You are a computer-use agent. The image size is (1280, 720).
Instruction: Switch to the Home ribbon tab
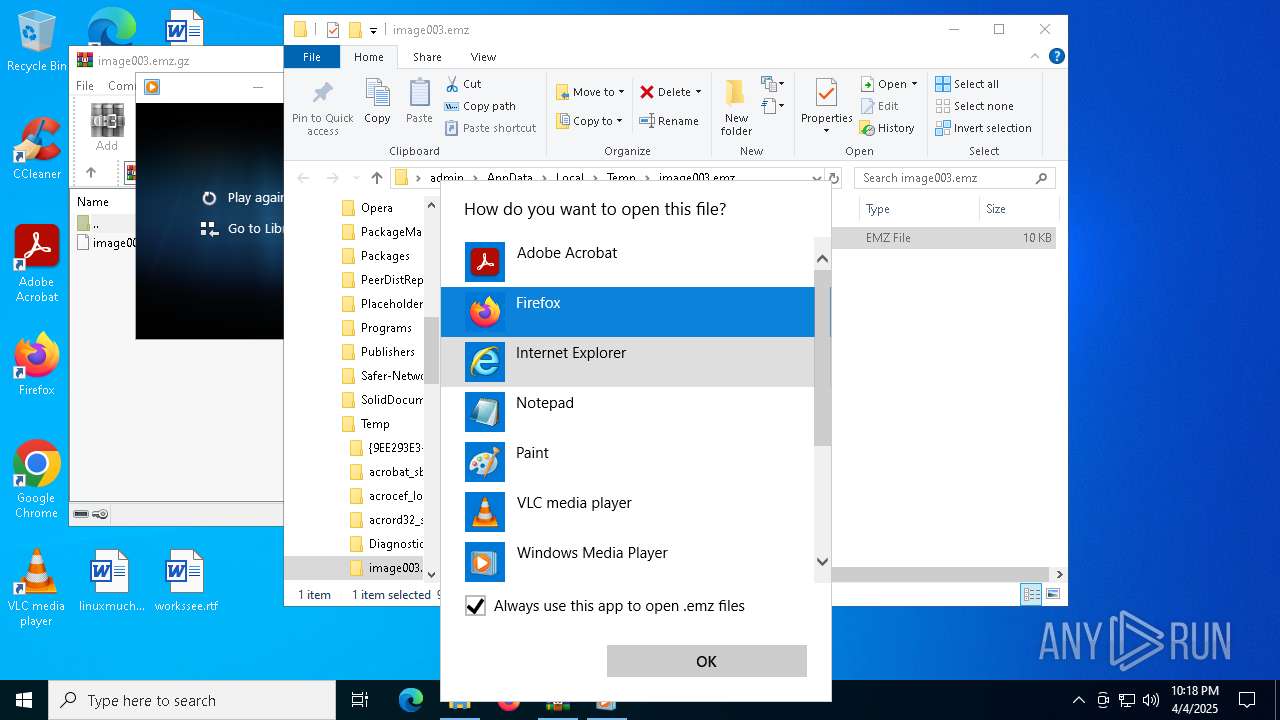(x=369, y=57)
